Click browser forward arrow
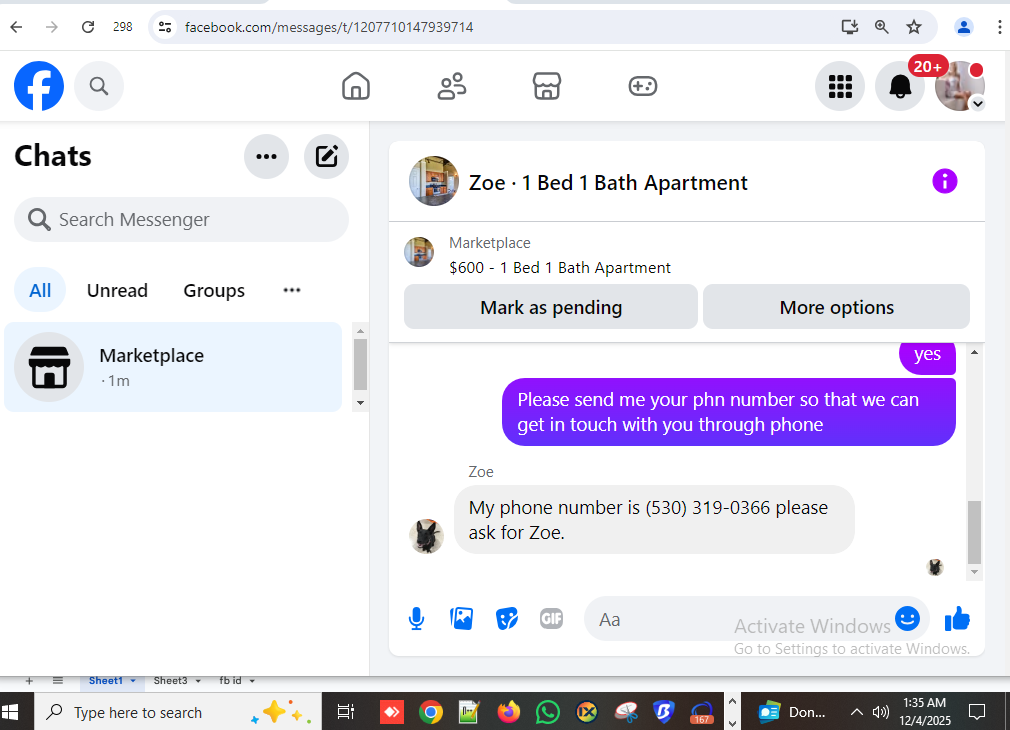This screenshot has height=730, width=1010. [x=52, y=27]
